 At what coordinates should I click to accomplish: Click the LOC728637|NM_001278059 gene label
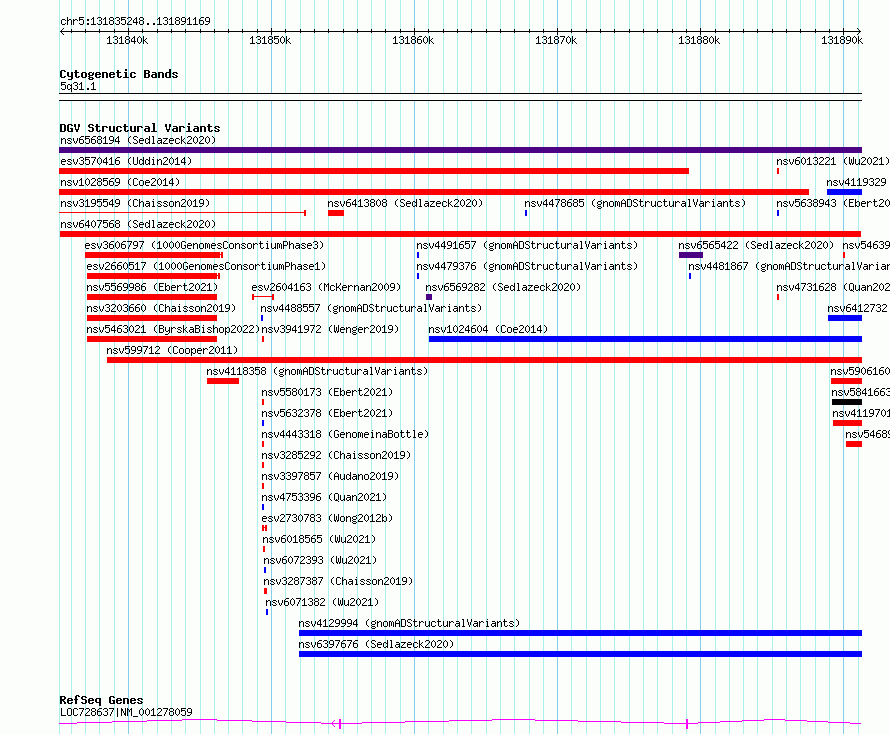[x=126, y=712]
